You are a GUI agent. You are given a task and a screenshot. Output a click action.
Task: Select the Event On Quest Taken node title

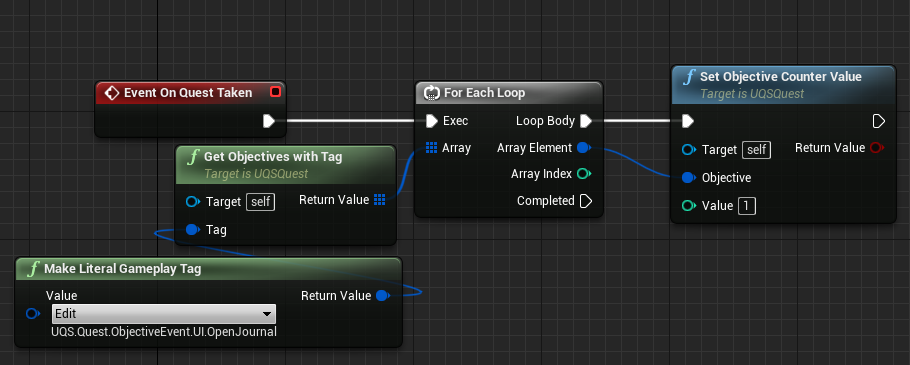click(x=188, y=93)
